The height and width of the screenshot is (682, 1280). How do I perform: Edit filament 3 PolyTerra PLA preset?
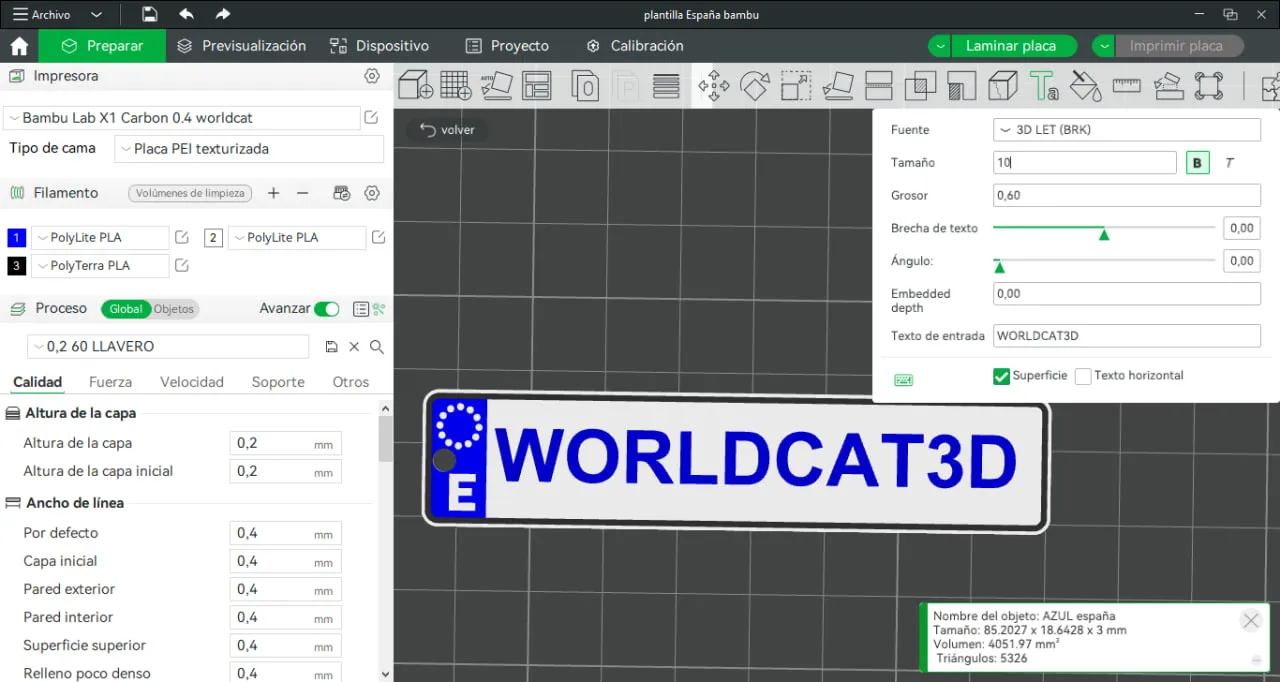coord(182,266)
